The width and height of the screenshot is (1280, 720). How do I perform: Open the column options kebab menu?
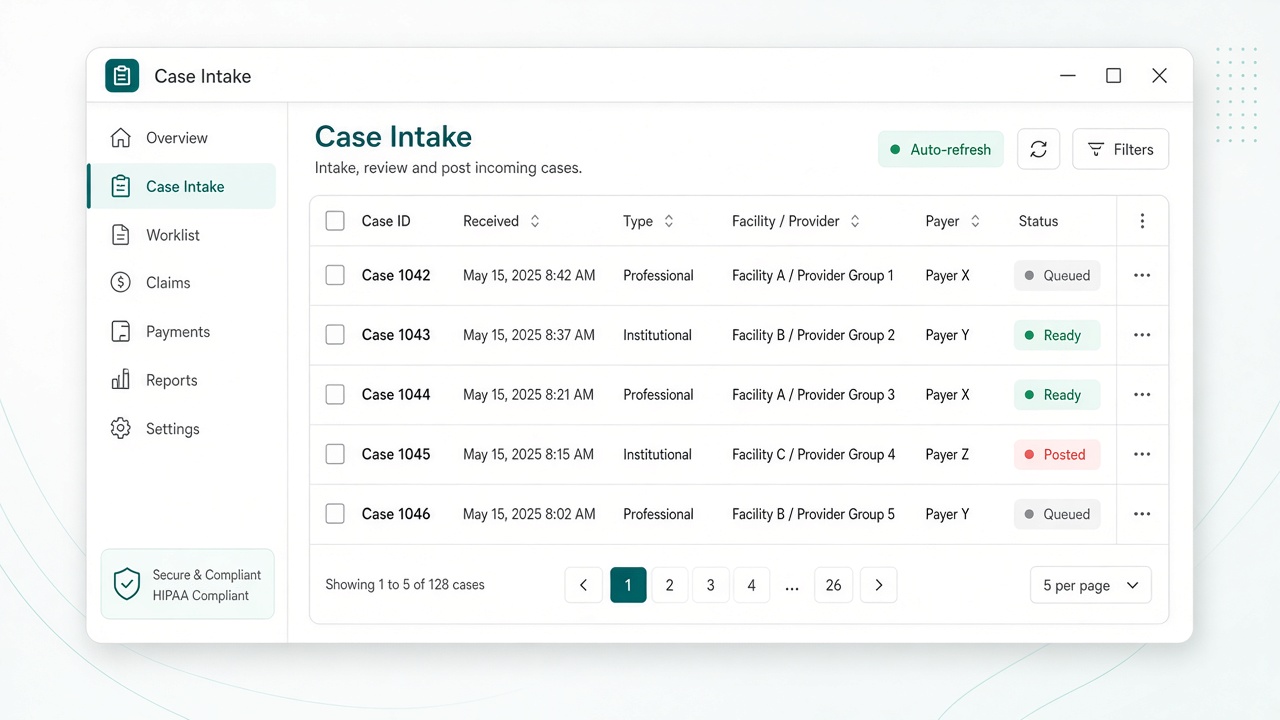pos(1142,221)
